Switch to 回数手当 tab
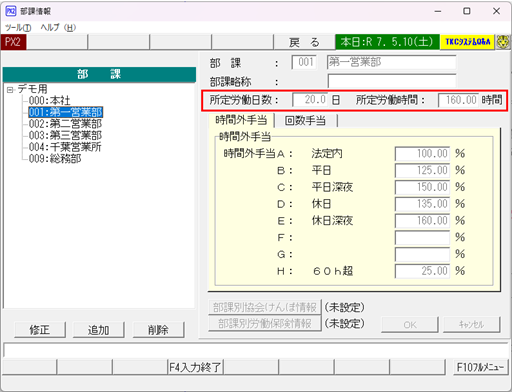The height and width of the screenshot is (392, 512). pyautogui.click(x=305, y=121)
